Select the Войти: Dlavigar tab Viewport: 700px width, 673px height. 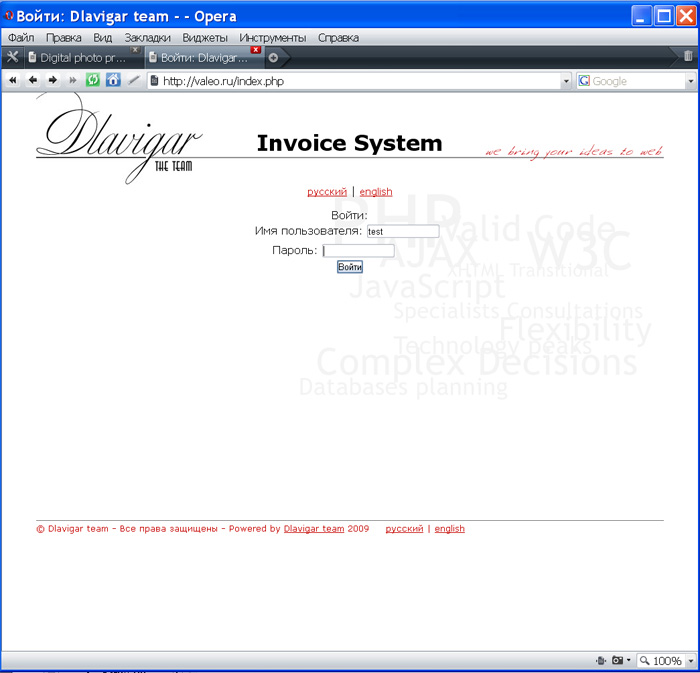click(203, 58)
